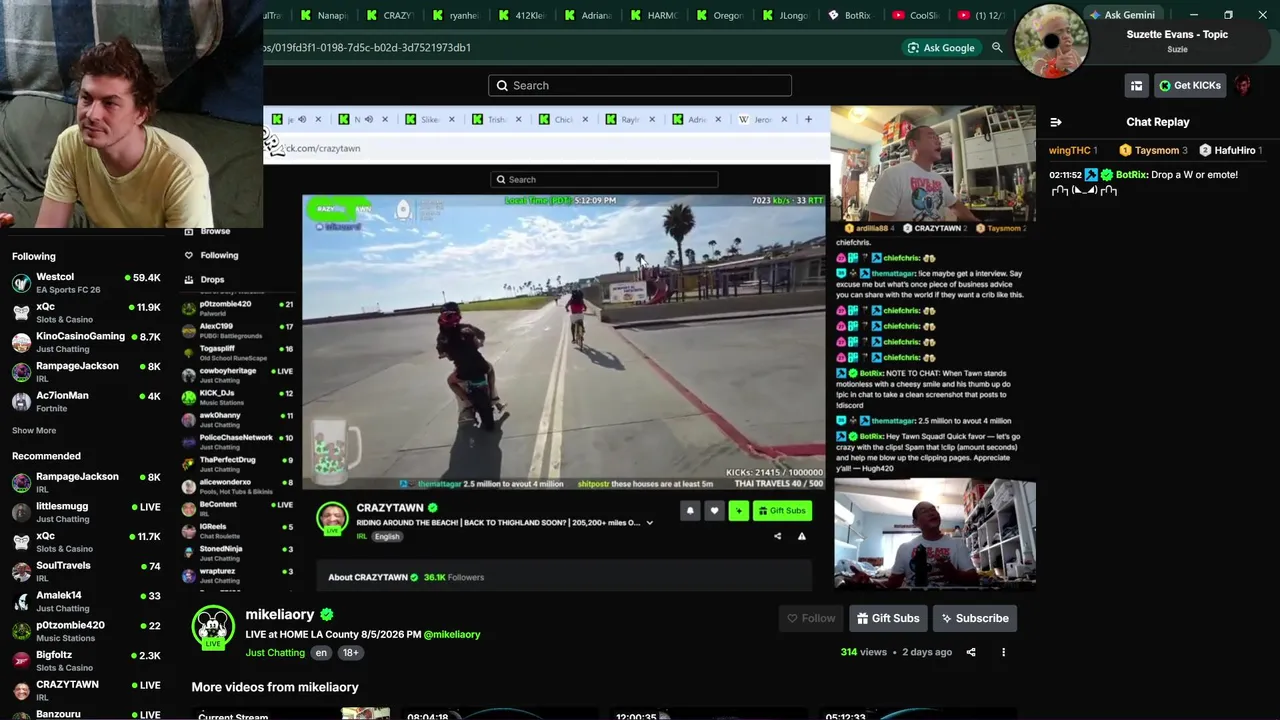Open the @mikeliaory mention link in the title
Screen dimensions: 1280x720
coord(452,635)
